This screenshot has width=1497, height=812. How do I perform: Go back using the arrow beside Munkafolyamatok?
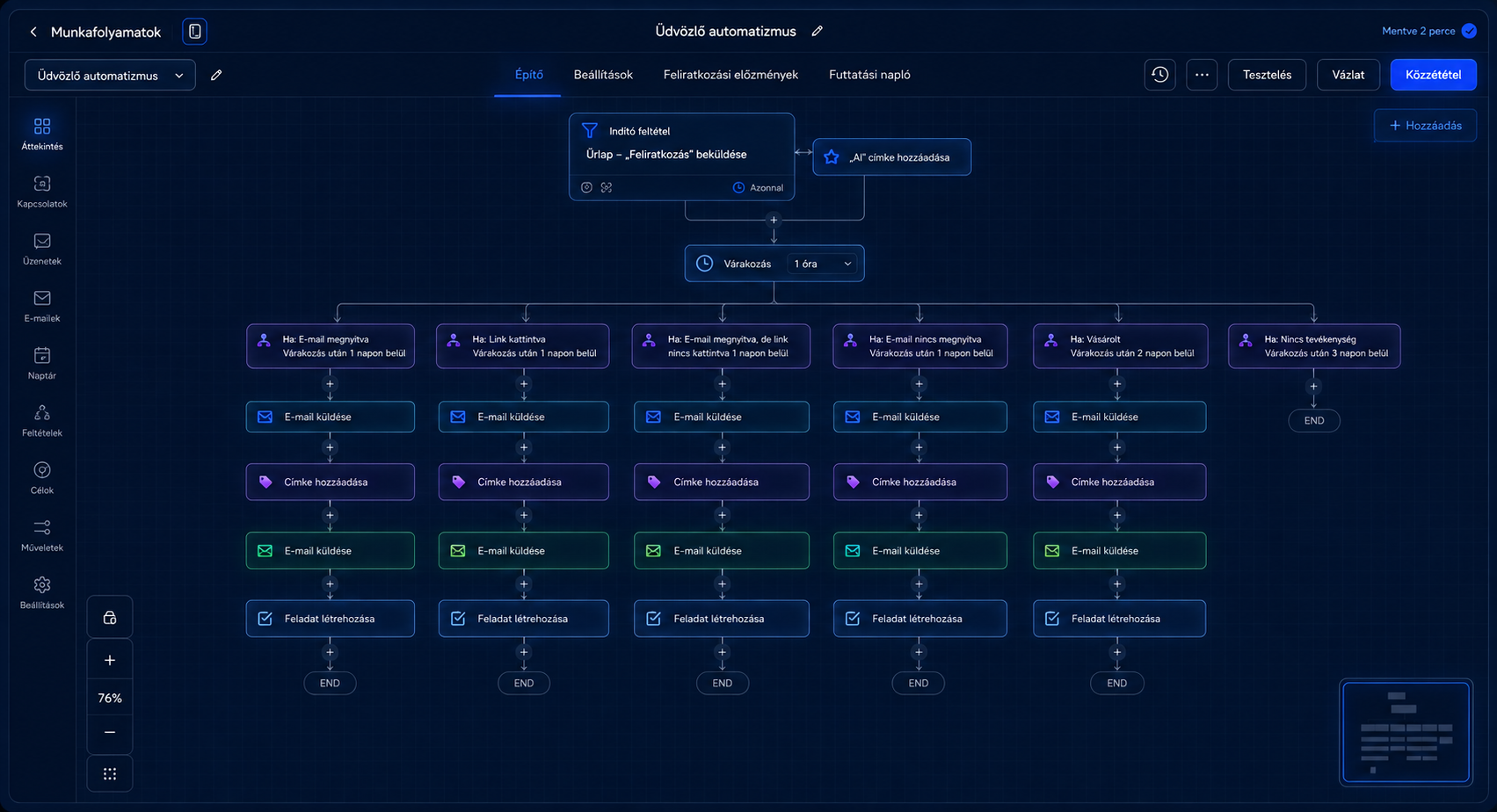point(33,32)
